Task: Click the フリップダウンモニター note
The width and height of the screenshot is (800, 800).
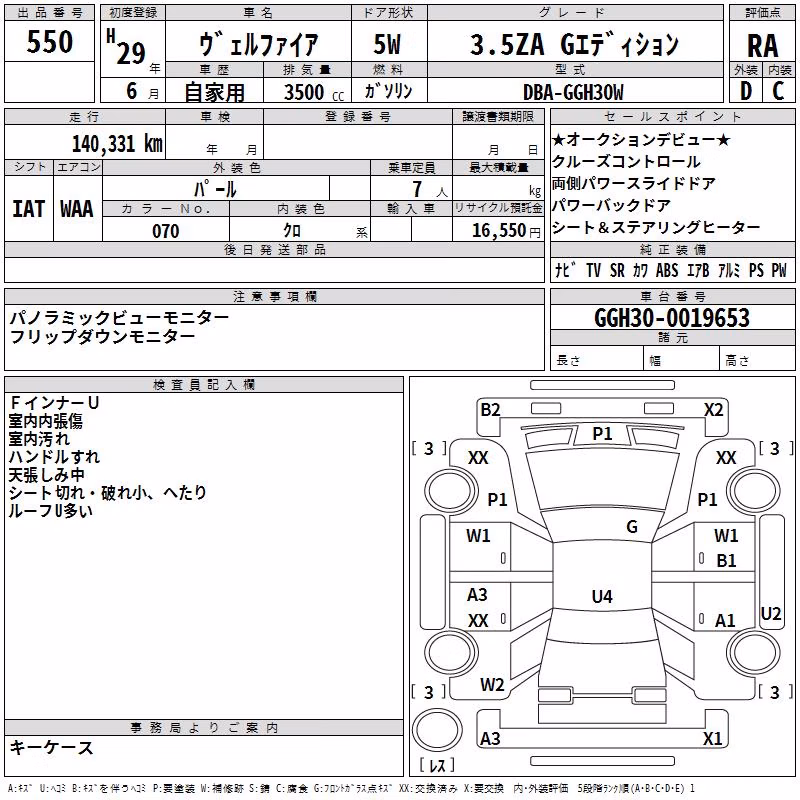Action: (x=102, y=336)
